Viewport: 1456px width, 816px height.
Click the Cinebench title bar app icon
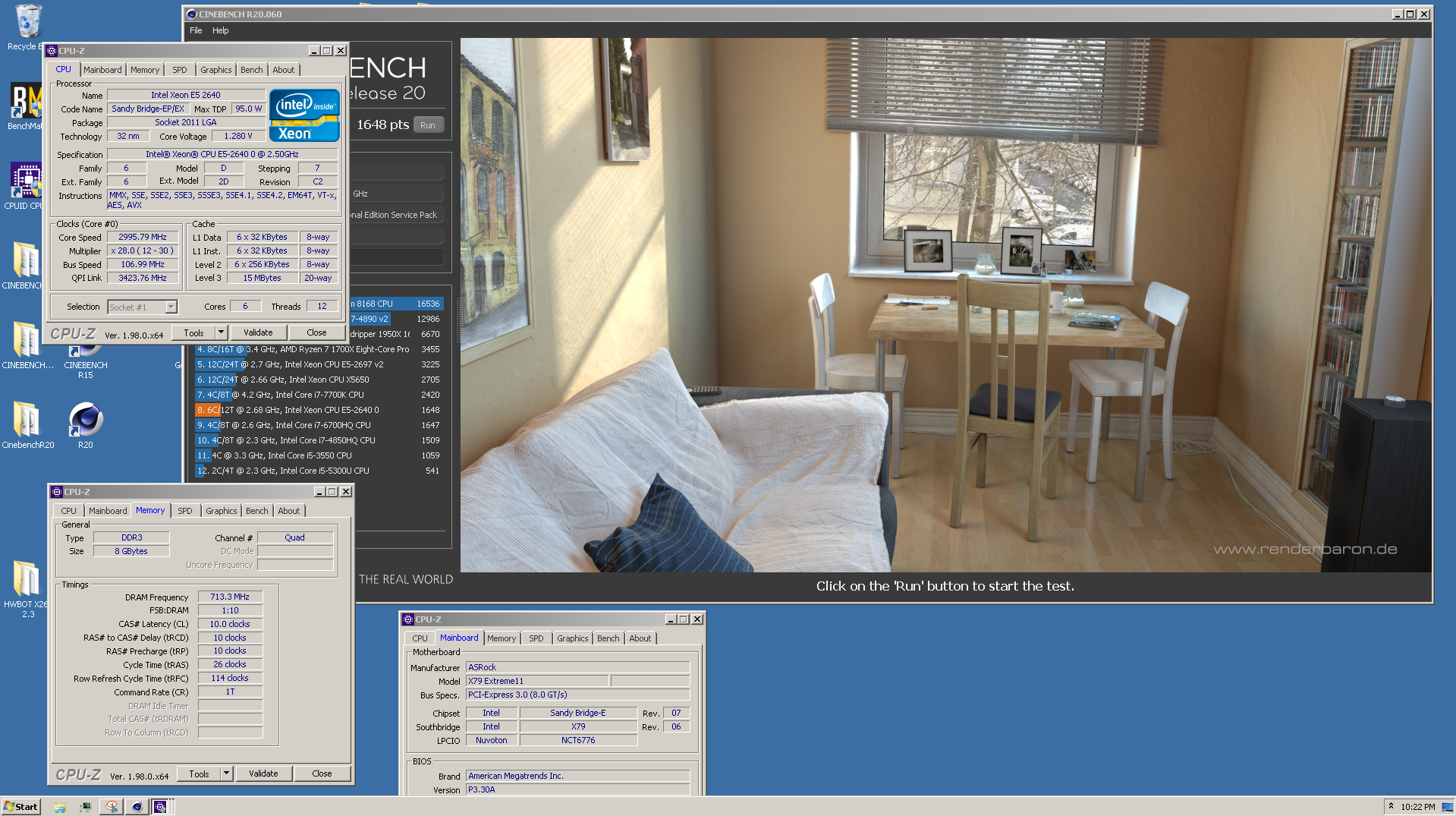click(x=192, y=14)
